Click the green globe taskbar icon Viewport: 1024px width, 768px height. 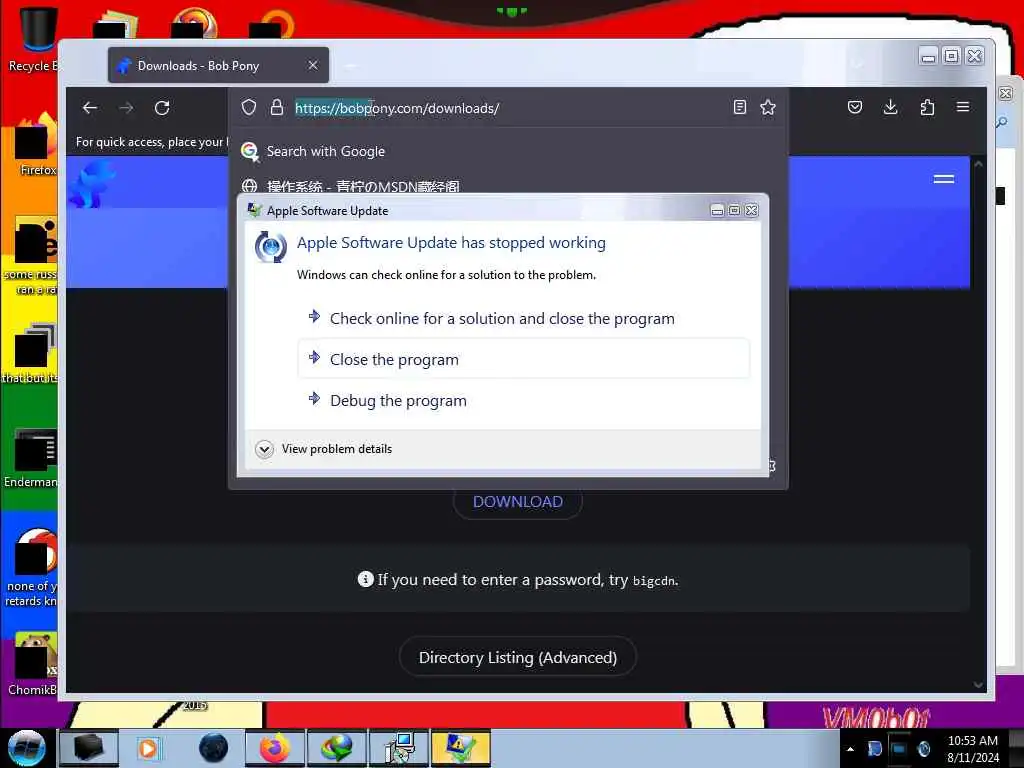pyautogui.click(x=336, y=748)
